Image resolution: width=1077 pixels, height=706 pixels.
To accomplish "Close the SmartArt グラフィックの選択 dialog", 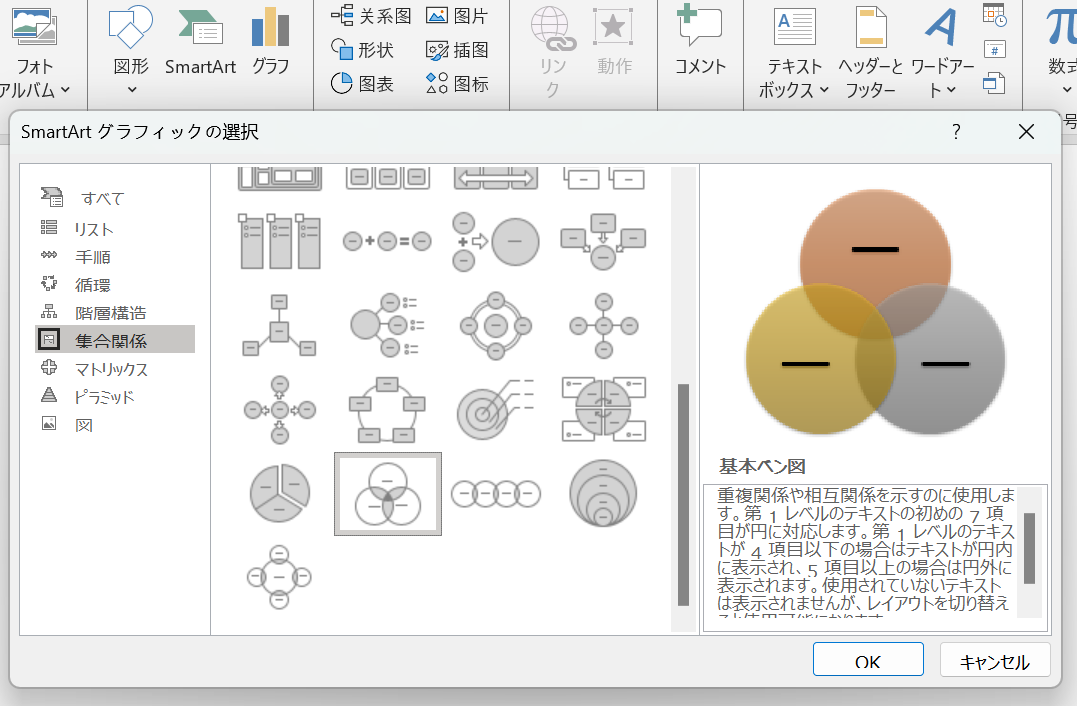I will [1026, 132].
